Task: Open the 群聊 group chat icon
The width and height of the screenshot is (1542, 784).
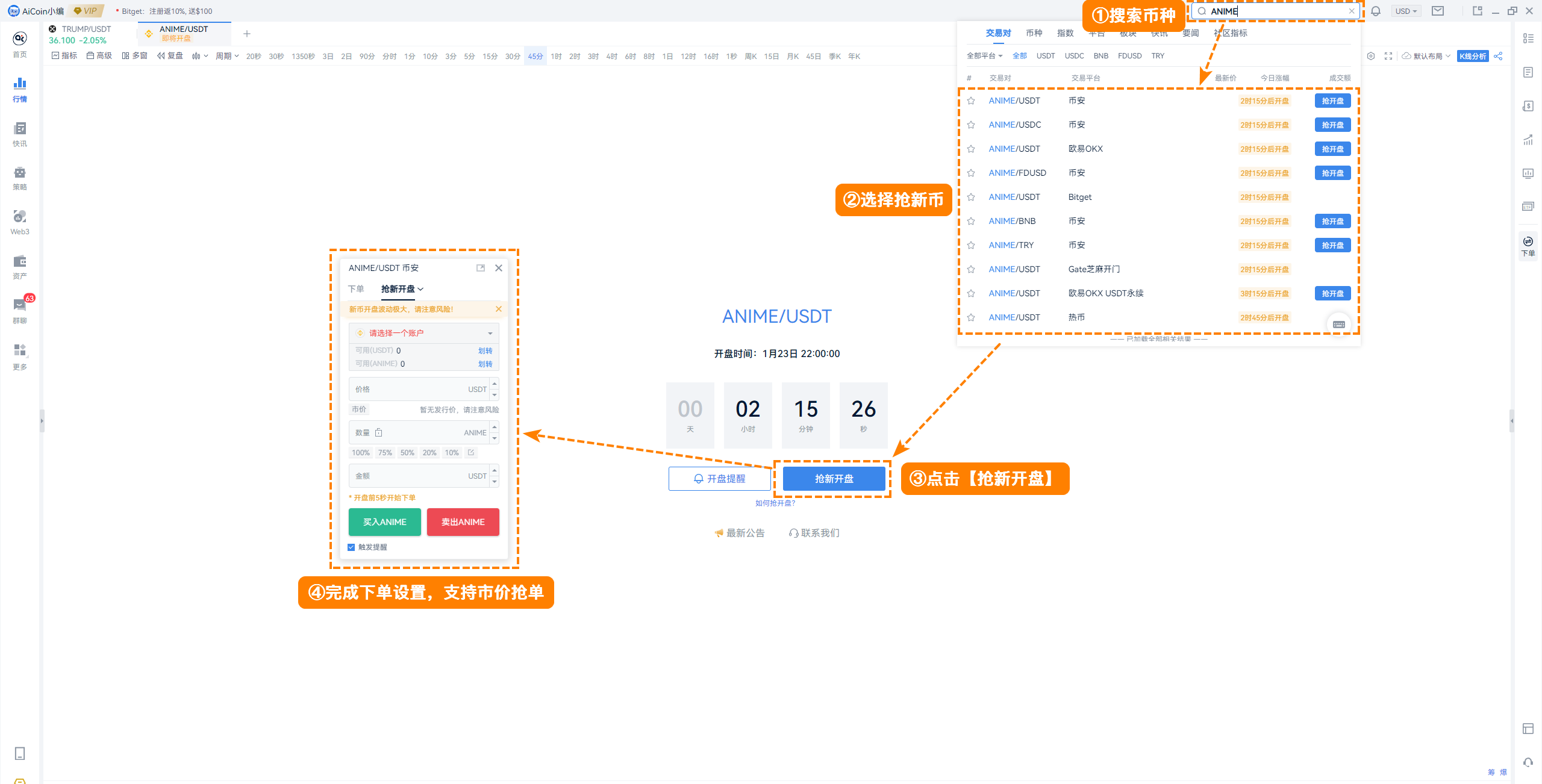Action: pos(20,311)
